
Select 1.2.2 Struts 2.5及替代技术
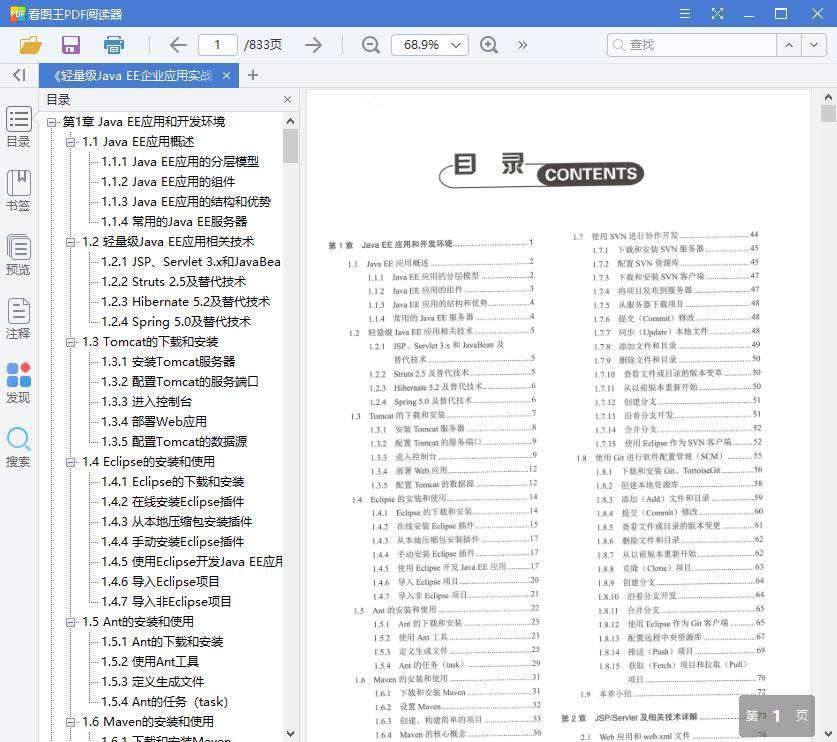173,282
